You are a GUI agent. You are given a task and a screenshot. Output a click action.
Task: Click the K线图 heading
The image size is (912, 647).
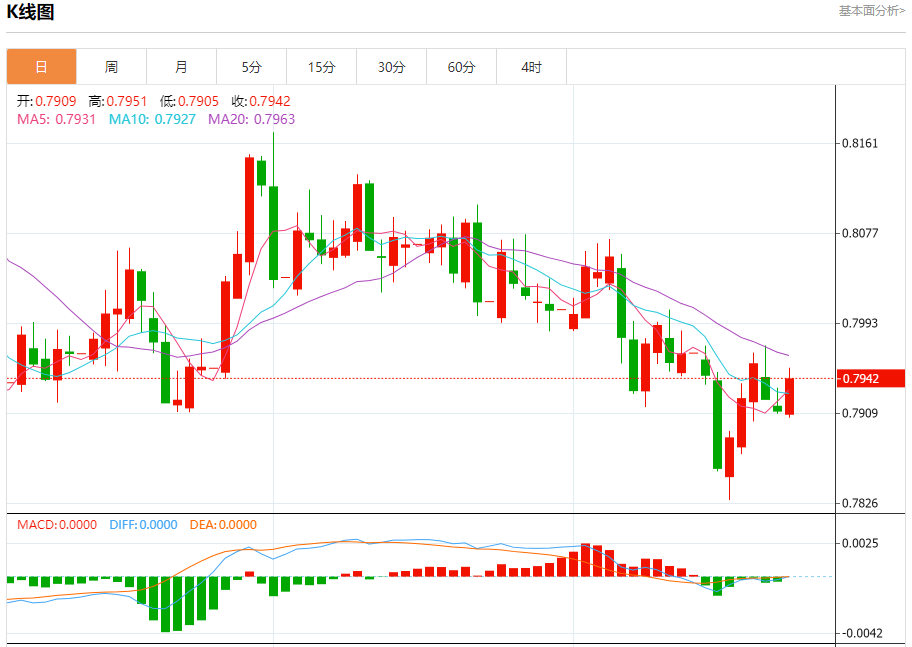coord(30,12)
